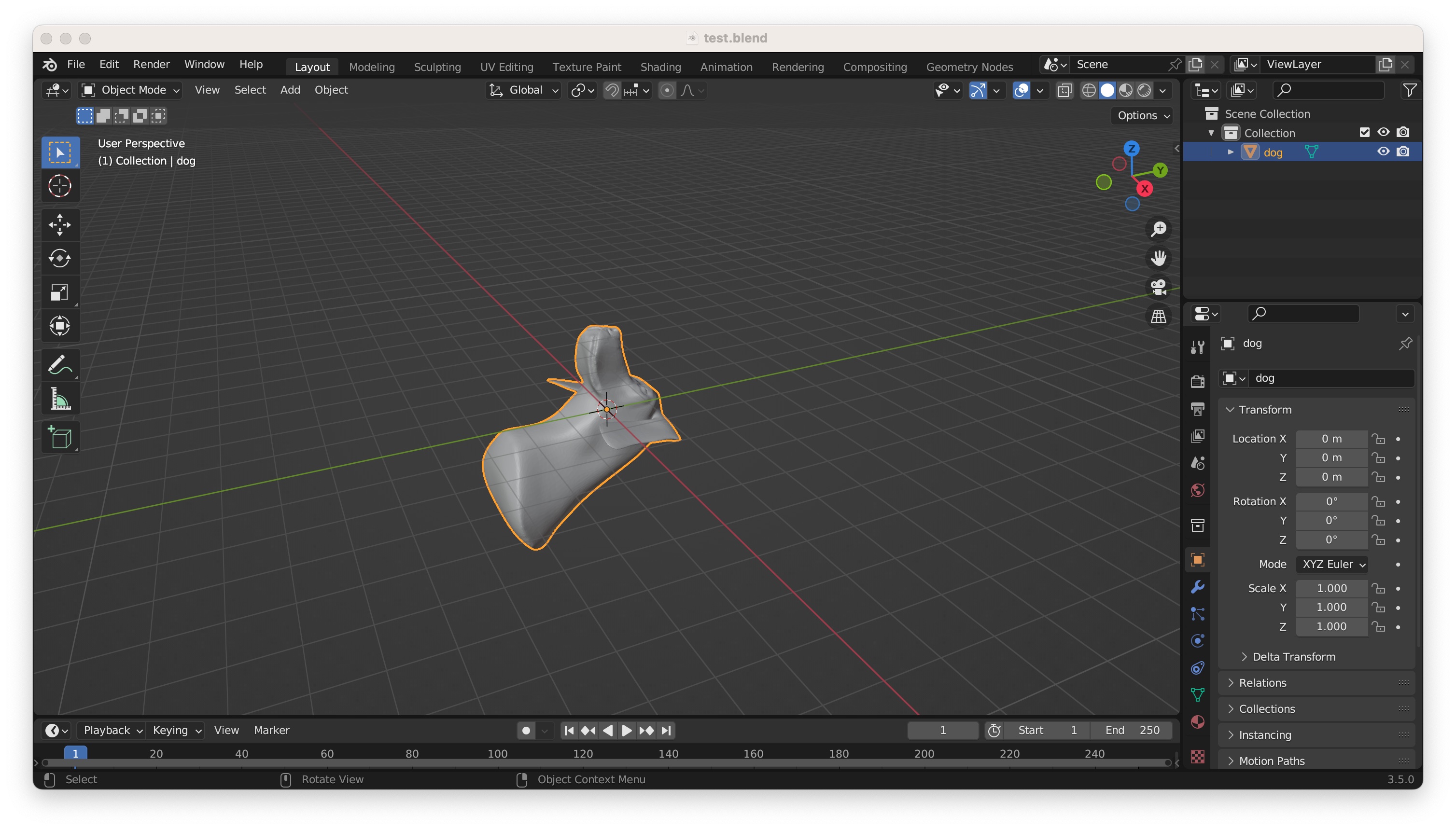This screenshot has width=1456, height=830.
Task: Hide the dog object with the eye toggle
Action: [1383, 152]
